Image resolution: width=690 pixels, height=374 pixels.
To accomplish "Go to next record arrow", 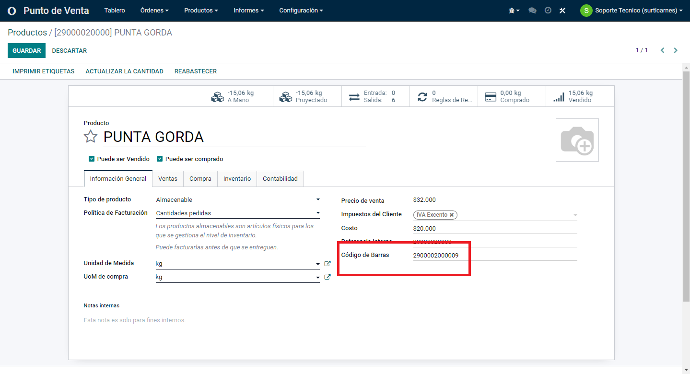I will [x=675, y=51].
